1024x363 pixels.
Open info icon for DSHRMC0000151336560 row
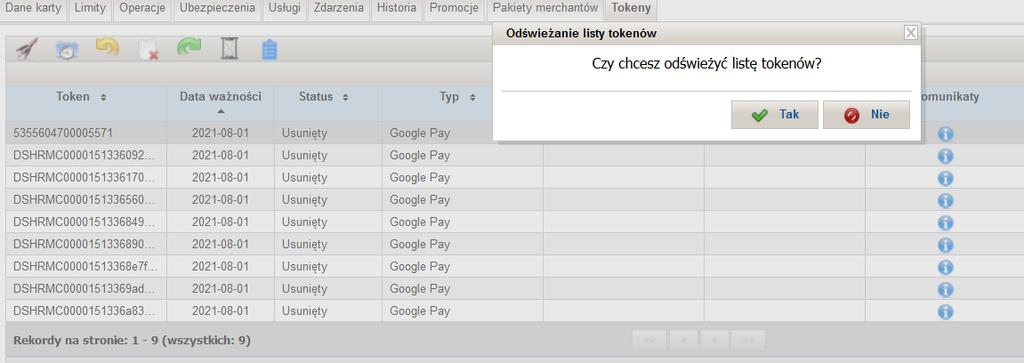(945, 200)
